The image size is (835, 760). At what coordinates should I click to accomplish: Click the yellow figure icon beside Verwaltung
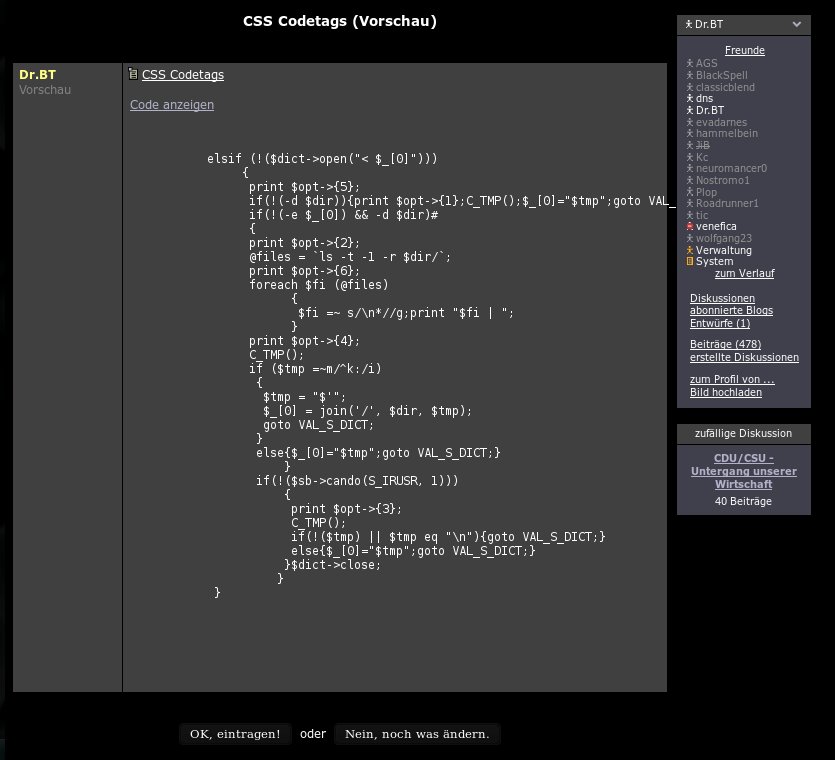pyautogui.click(x=690, y=250)
